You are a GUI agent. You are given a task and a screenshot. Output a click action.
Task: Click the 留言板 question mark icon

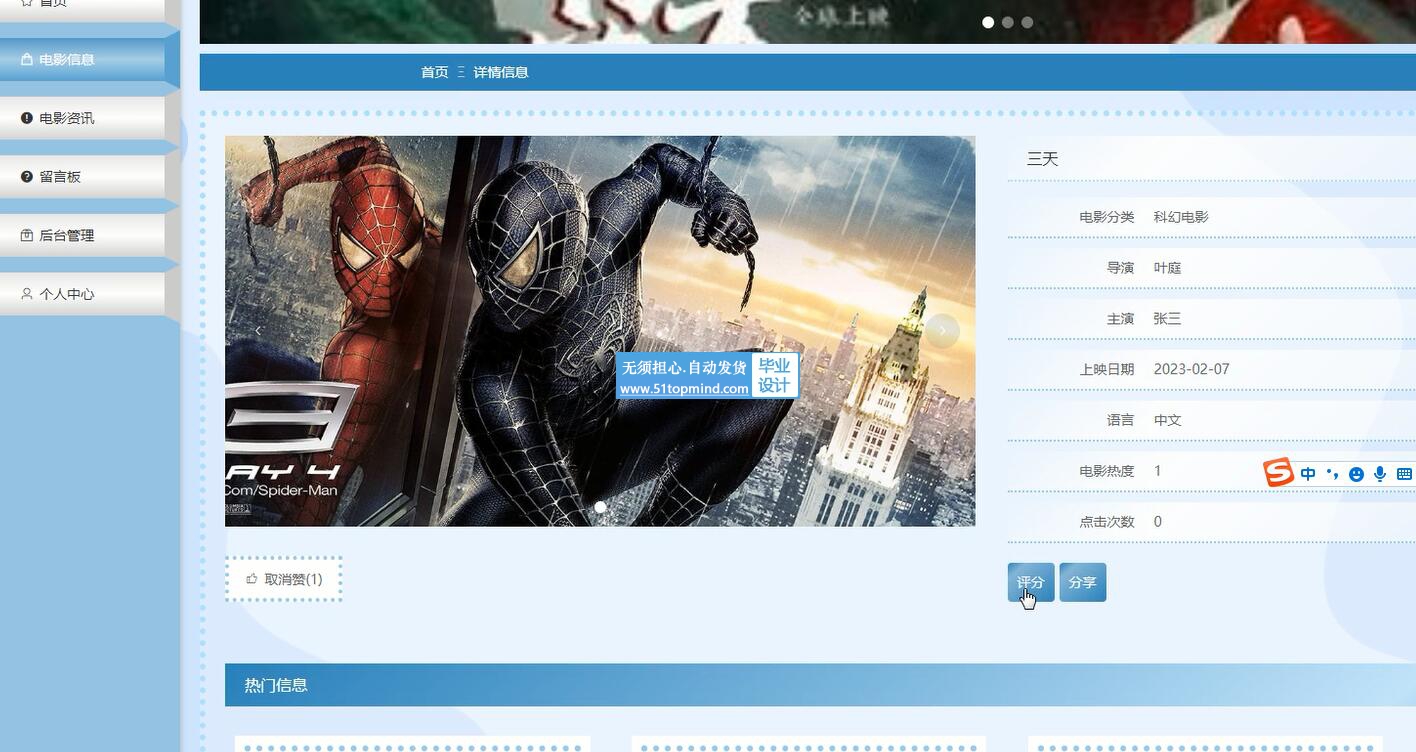(27, 177)
